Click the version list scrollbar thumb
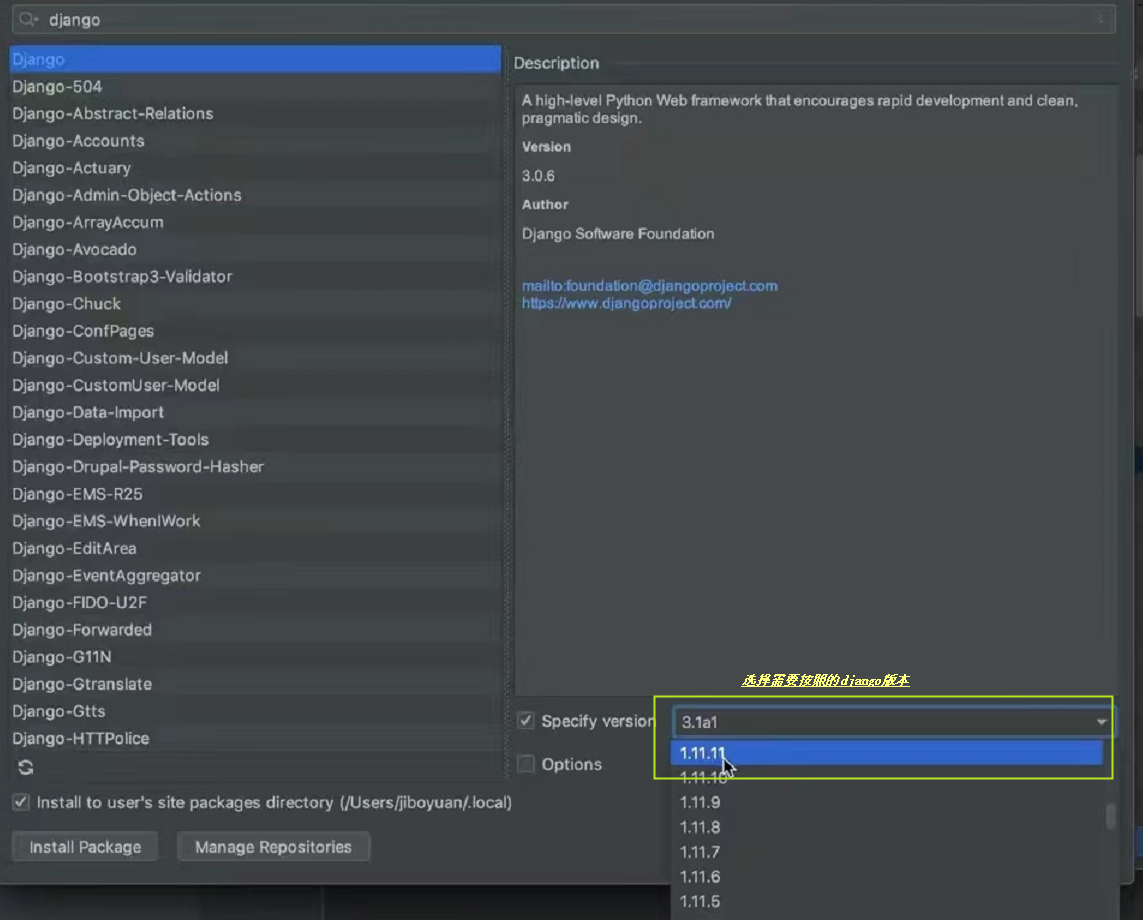Viewport: 1143px width, 920px height. click(1110, 816)
